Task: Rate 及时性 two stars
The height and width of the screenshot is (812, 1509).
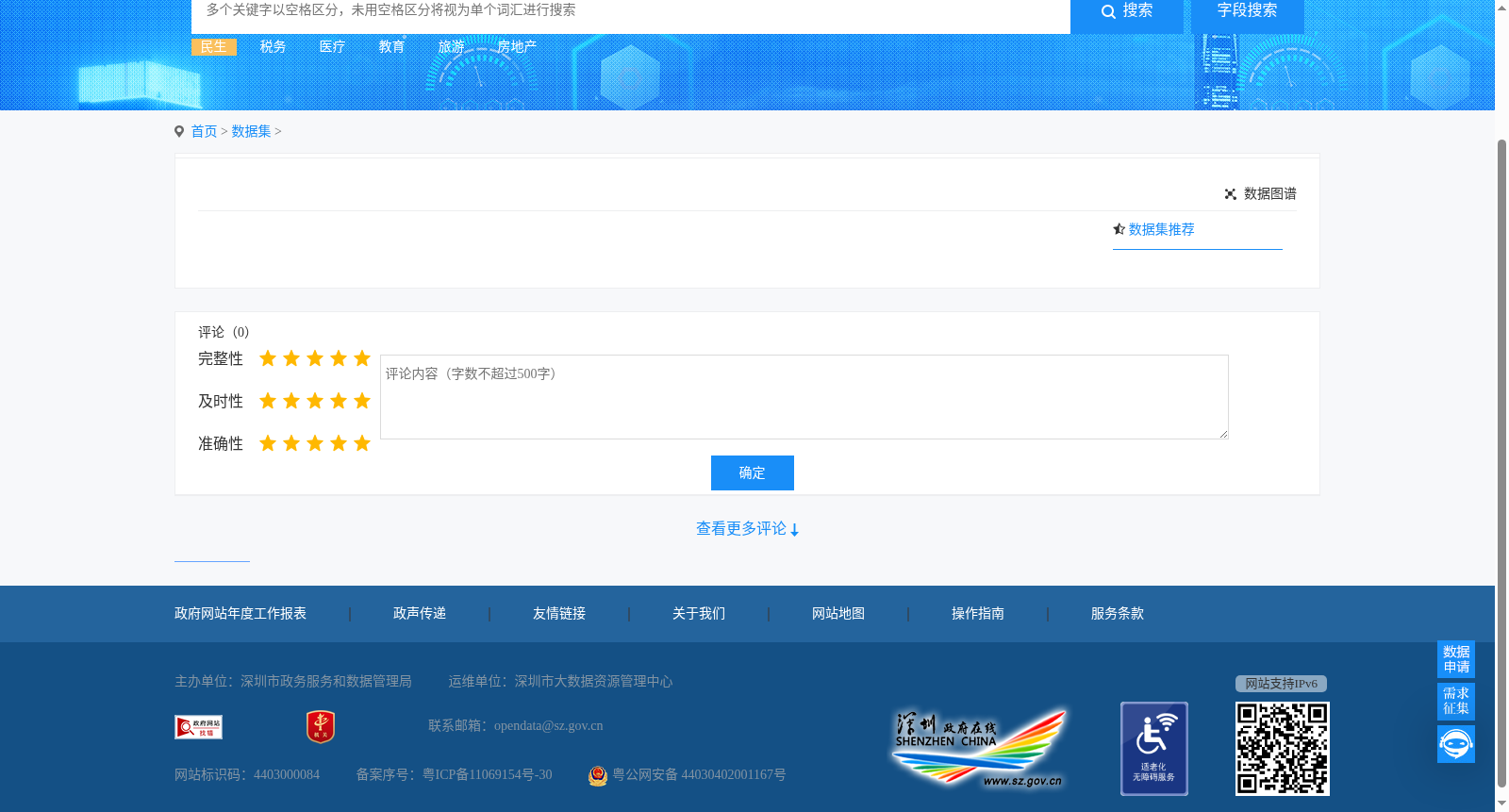Action: tap(291, 401)
